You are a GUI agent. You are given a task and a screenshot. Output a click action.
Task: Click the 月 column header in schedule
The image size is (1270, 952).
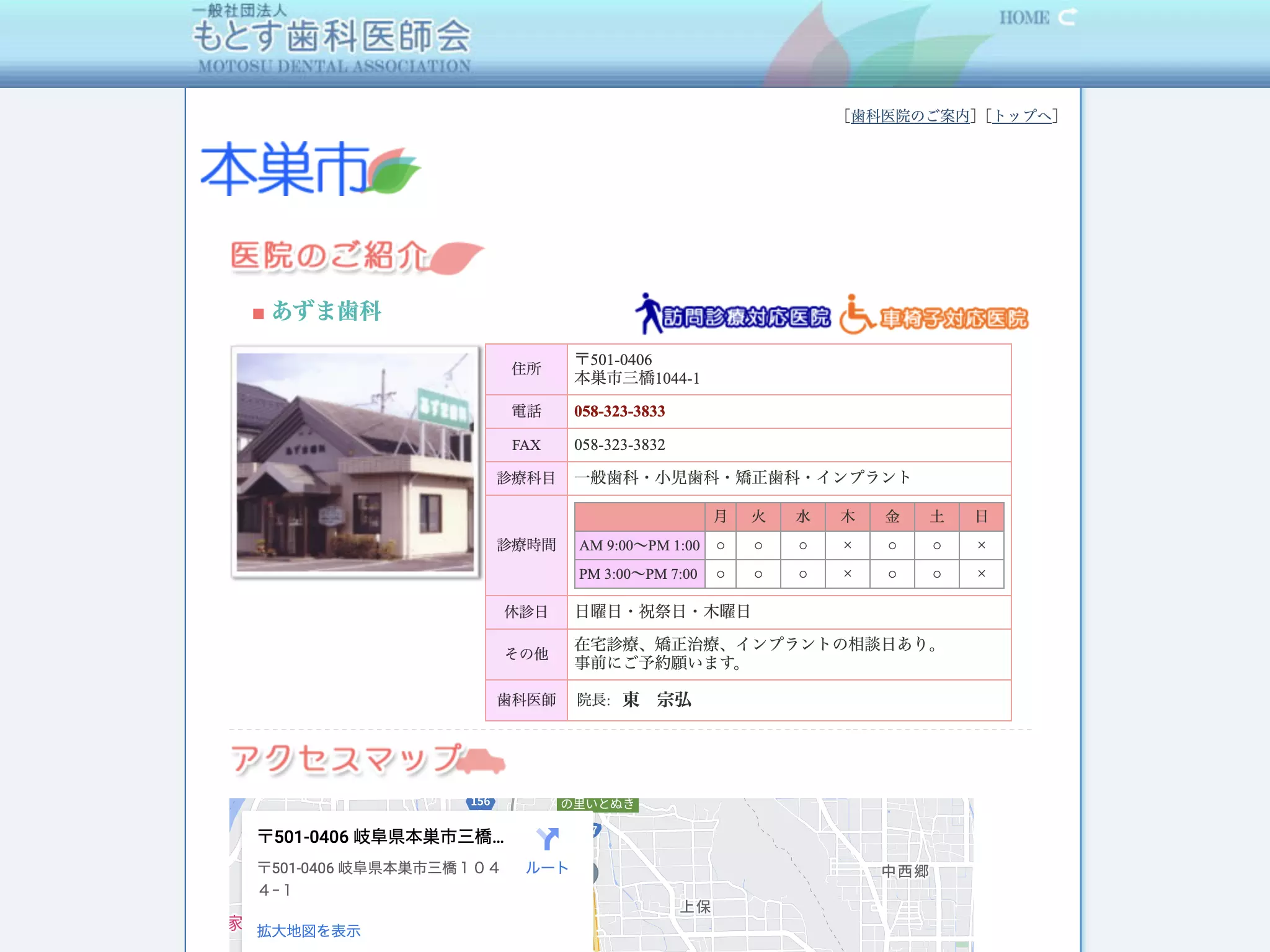tap(720, 517)
